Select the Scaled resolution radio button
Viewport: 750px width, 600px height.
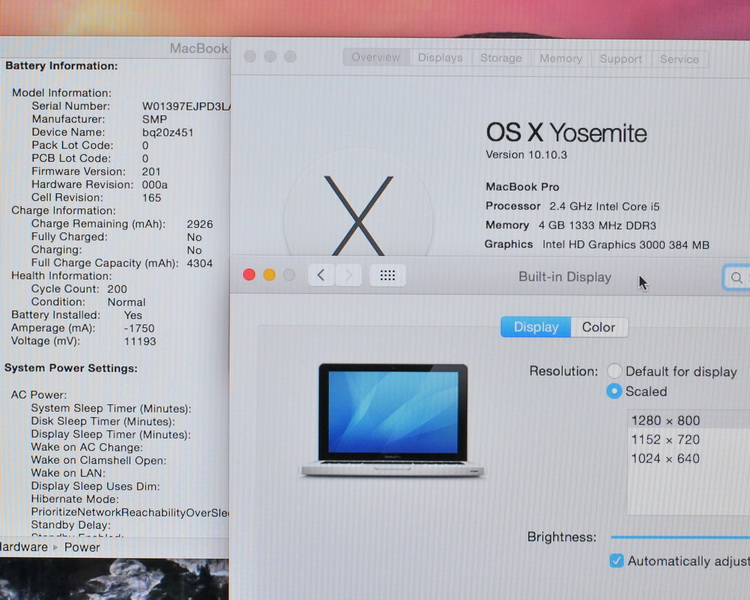pyautogui.click(x=614, y=391)
